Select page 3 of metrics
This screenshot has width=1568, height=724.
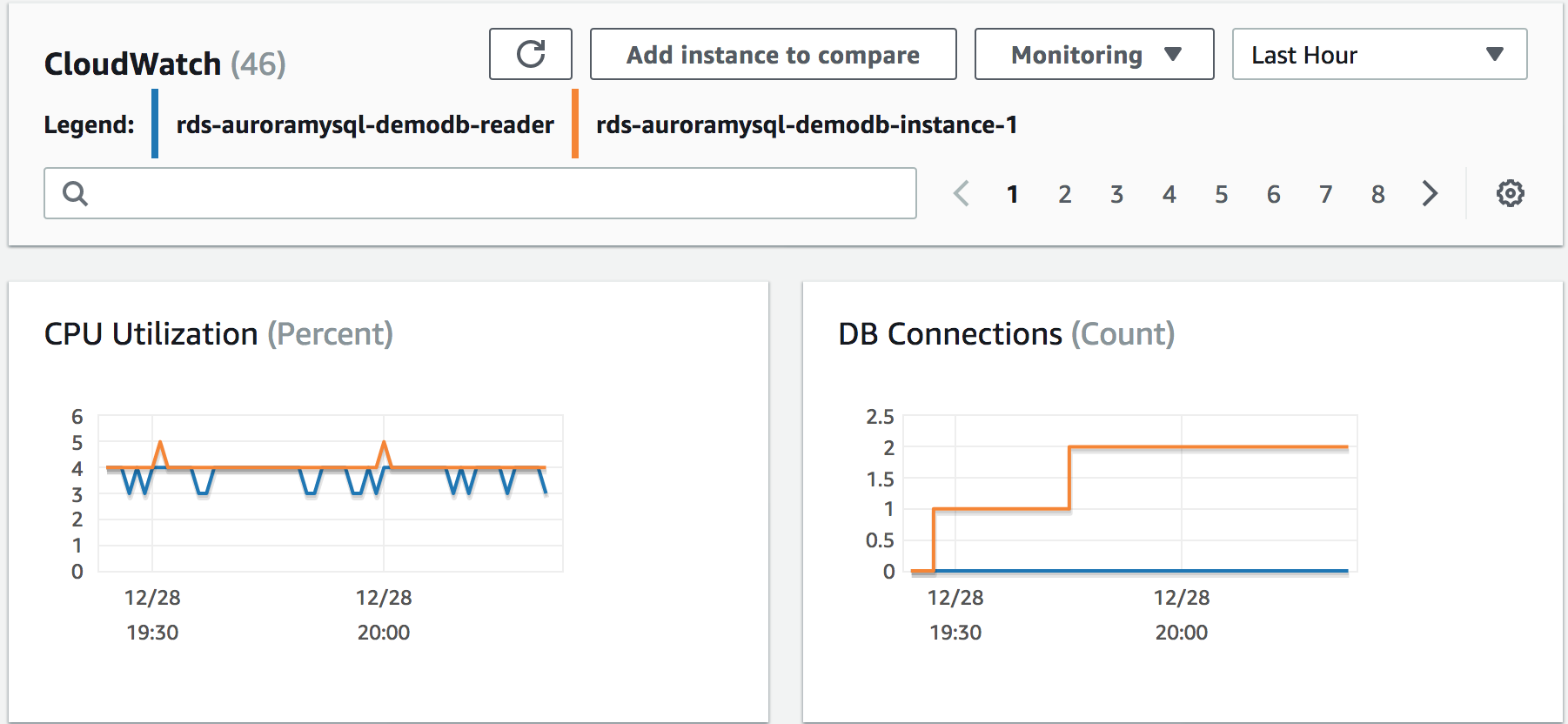pos(1116,194)
